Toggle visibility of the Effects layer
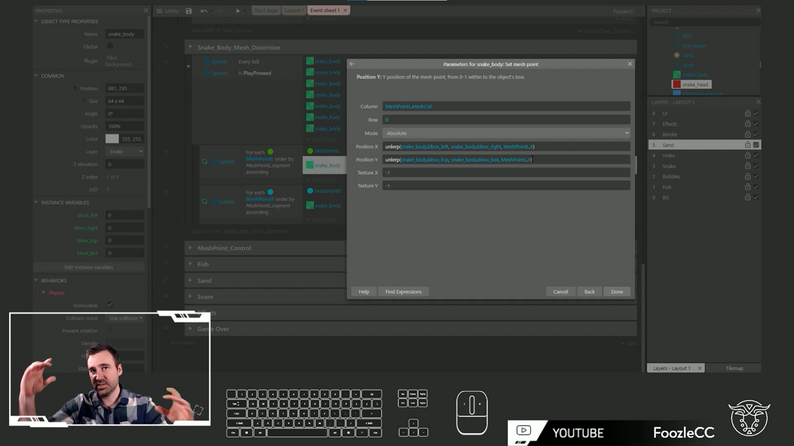The width and height of the screenshot is (794, 446). tap(756, 124)
